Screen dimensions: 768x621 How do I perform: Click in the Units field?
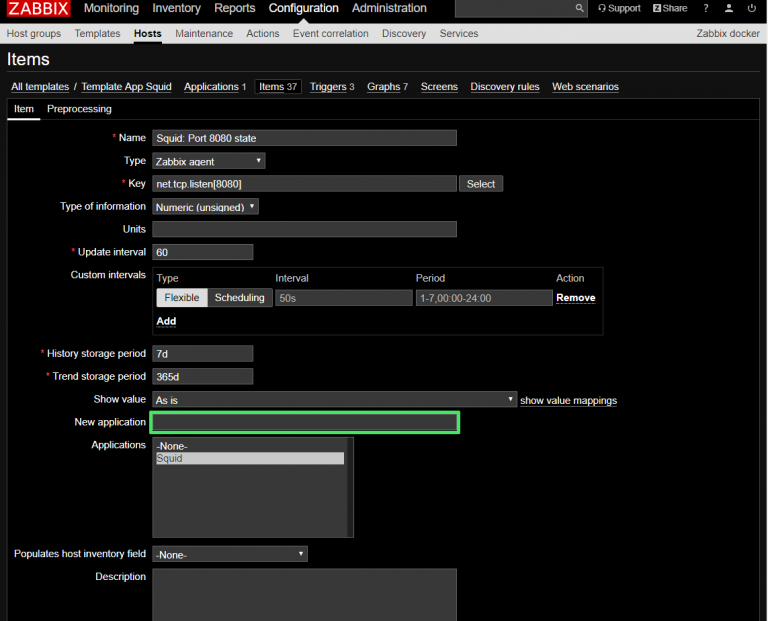tap(304, 229)
